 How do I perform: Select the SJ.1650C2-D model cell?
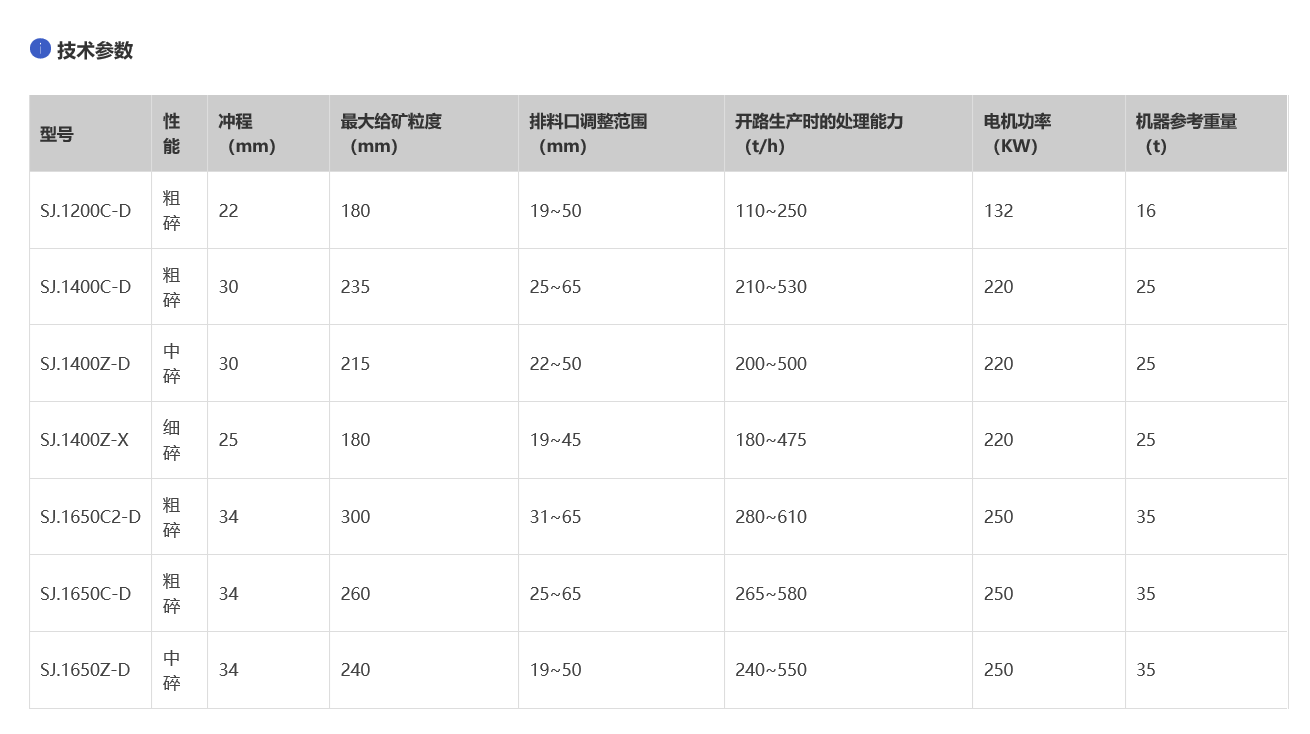91,517
